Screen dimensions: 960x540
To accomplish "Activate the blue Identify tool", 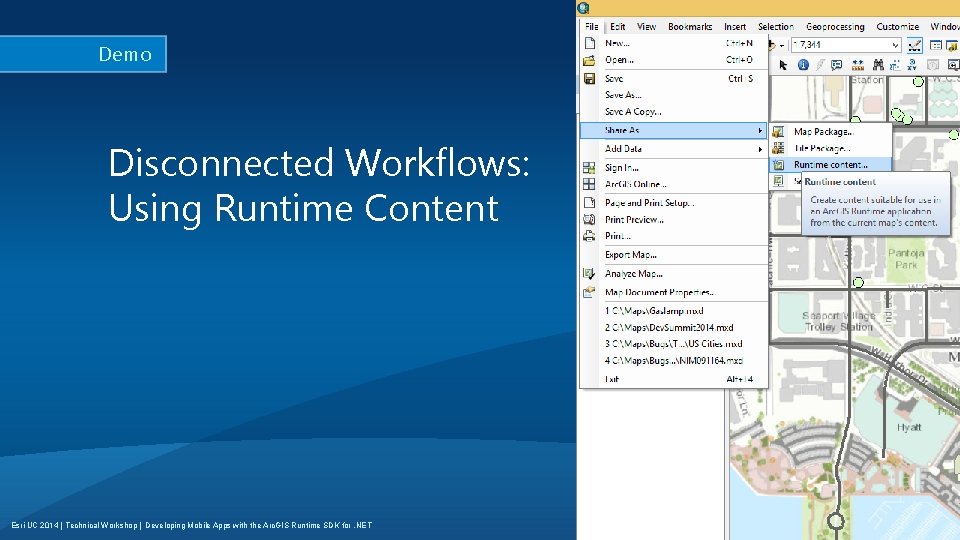I will pos(803,65).
